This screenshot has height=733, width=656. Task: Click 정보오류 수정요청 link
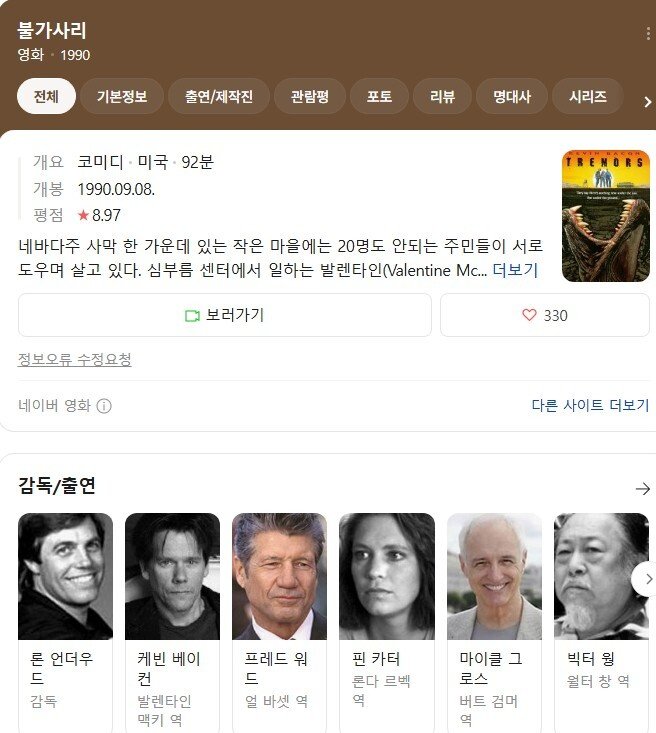74,359
